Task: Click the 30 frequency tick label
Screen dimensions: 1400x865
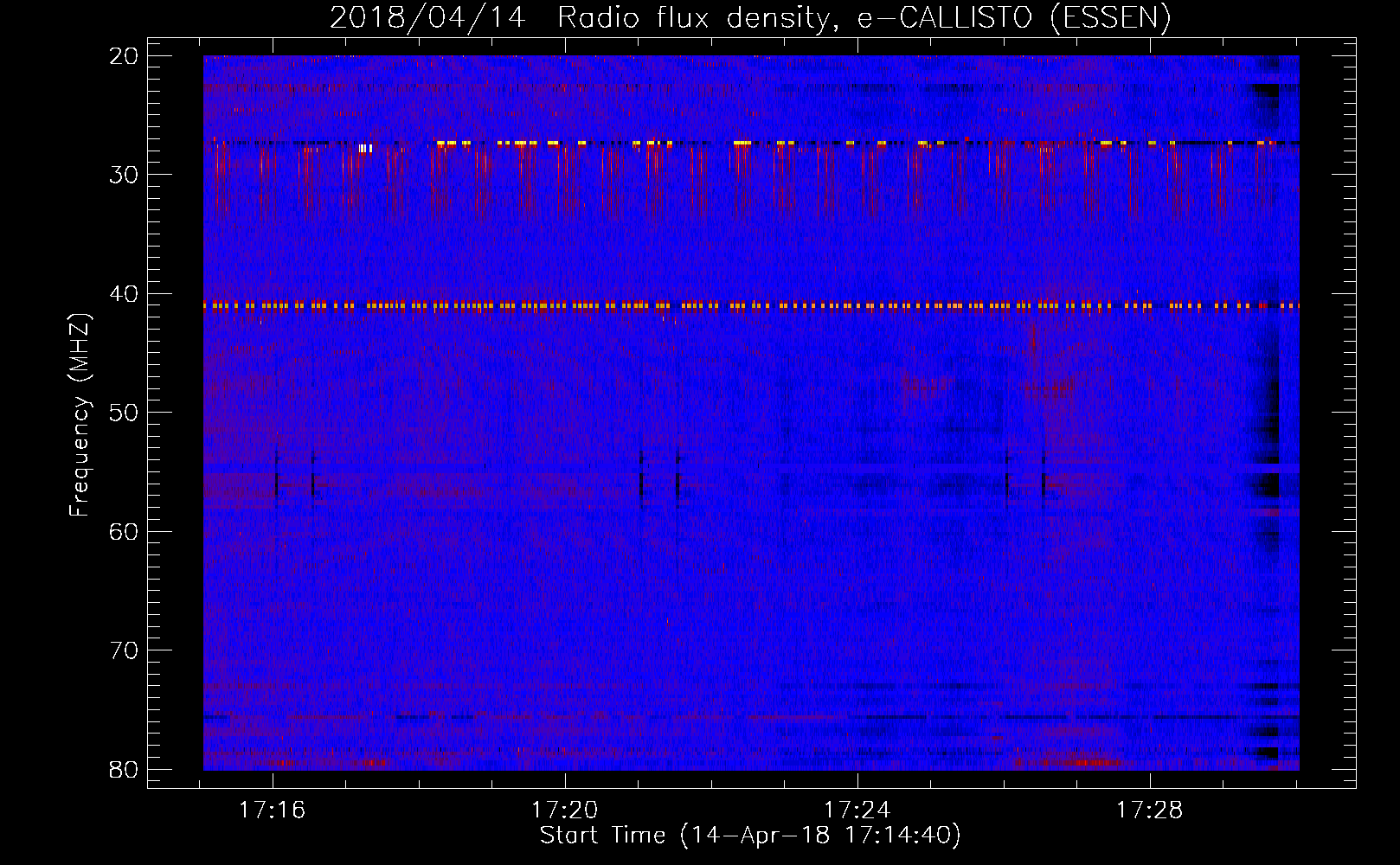Action: click(125, 175)
